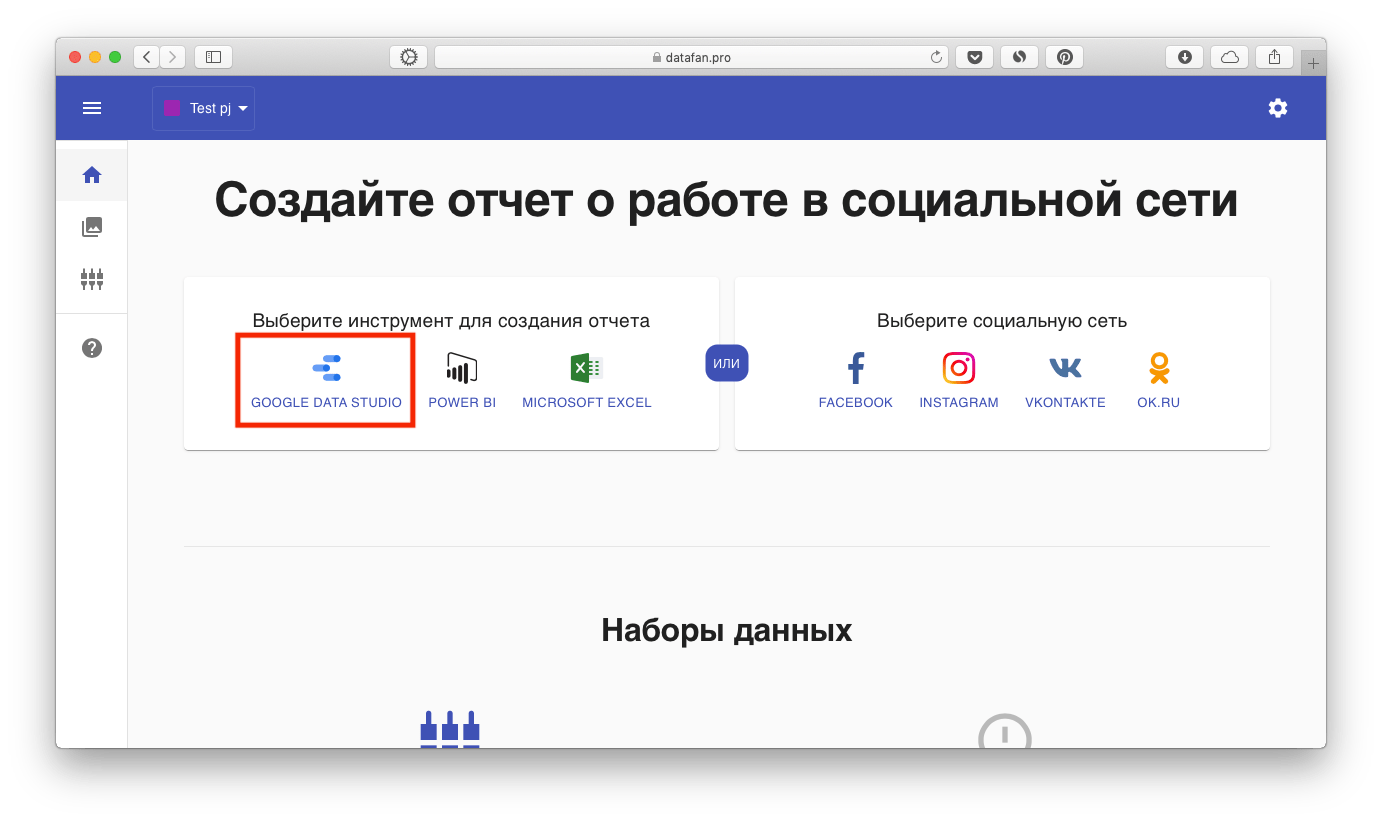The height and width of the screenshot is (822, 1382).
Task: Select Facebook social network
Action: (856, 381)
